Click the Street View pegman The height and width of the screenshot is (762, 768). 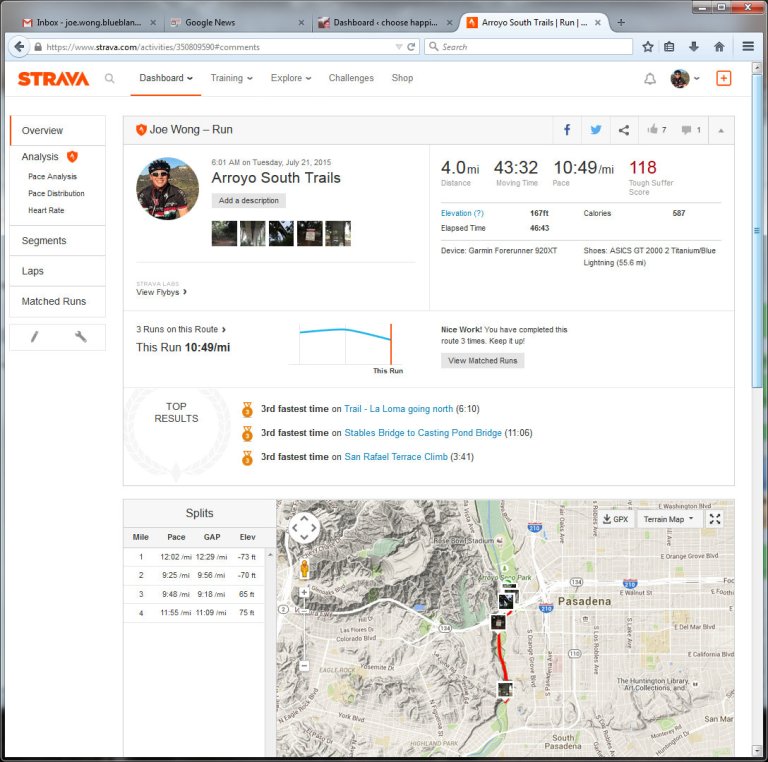pos(304,569)
